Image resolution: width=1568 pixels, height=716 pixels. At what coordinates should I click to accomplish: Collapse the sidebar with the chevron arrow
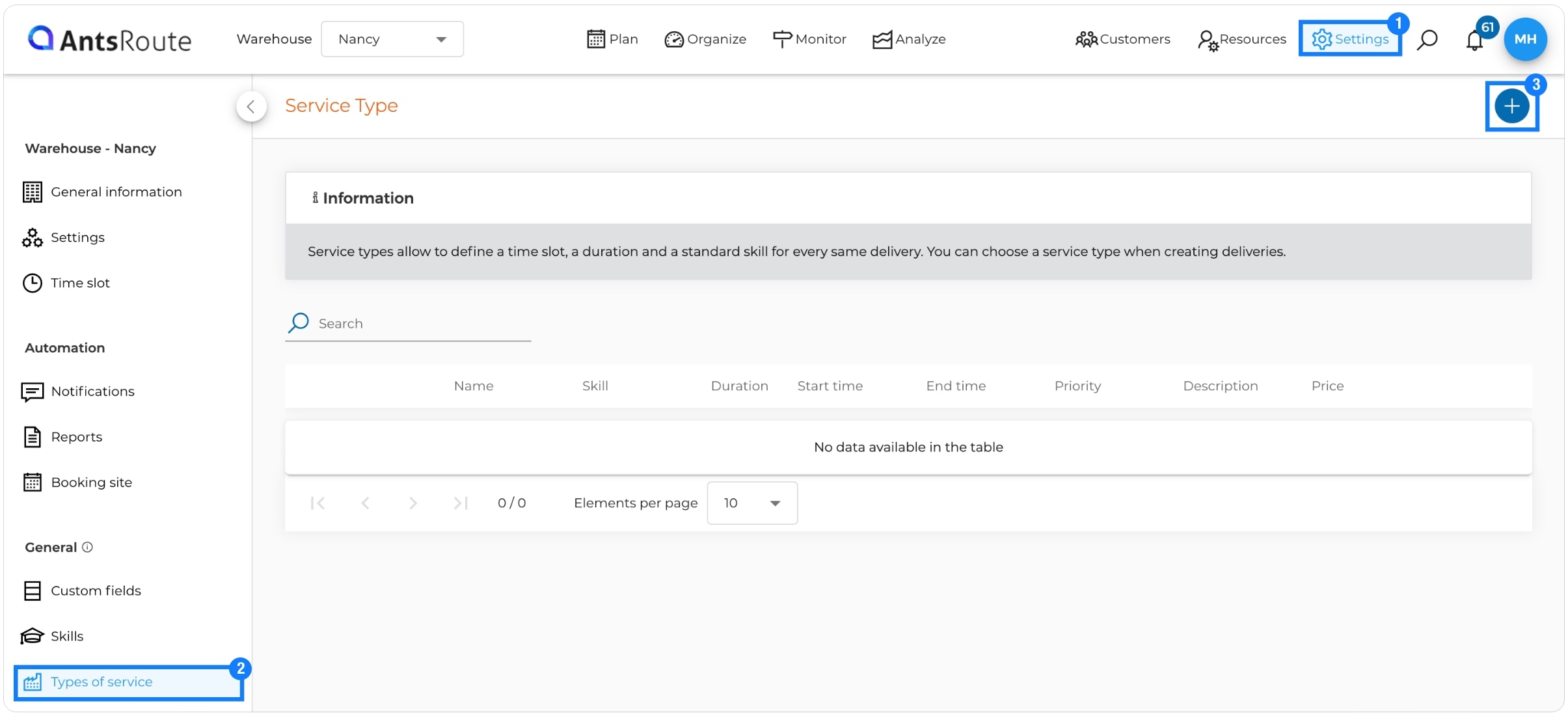(251, 107)
